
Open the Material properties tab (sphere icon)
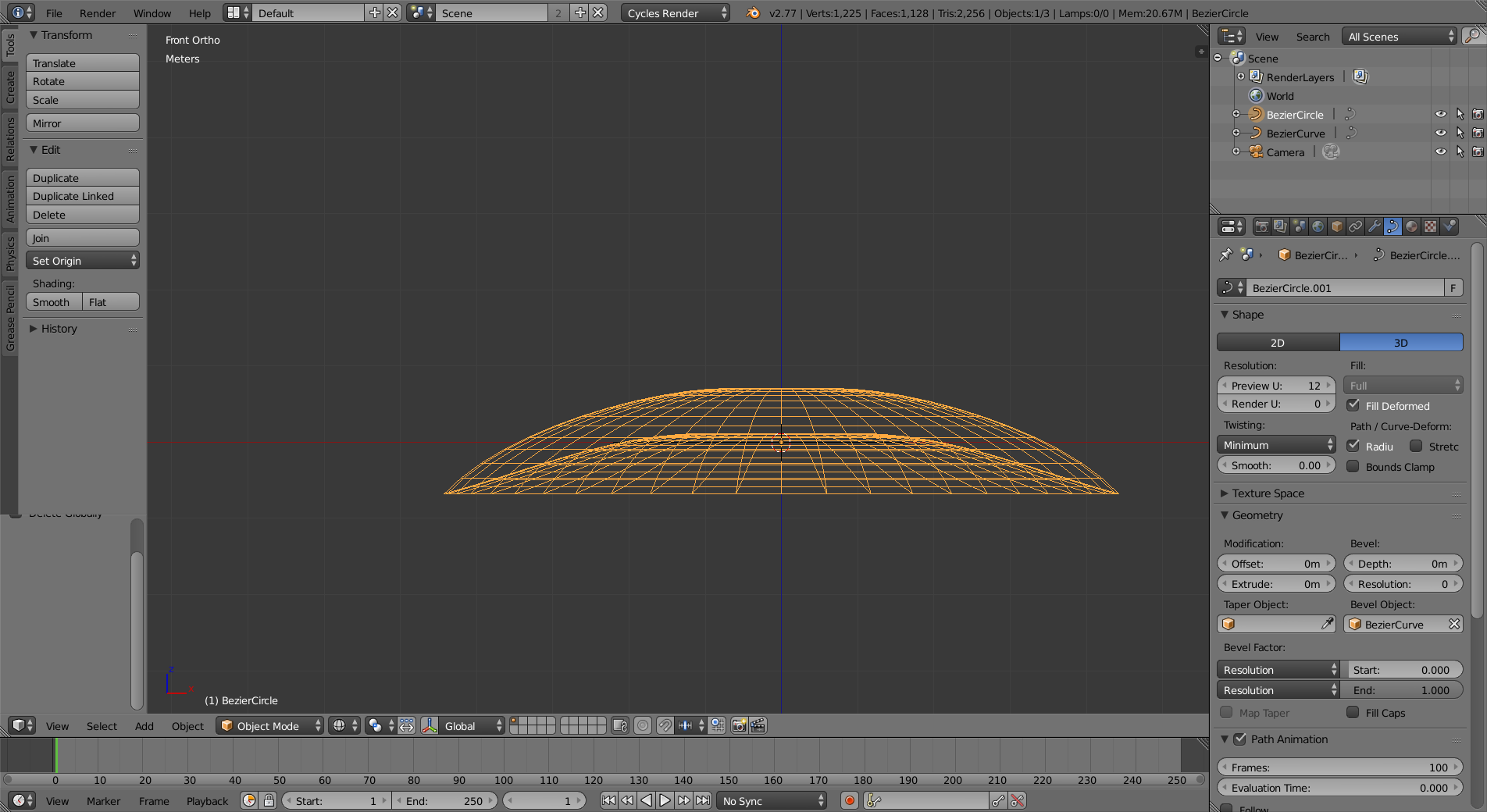(1412, 226)
